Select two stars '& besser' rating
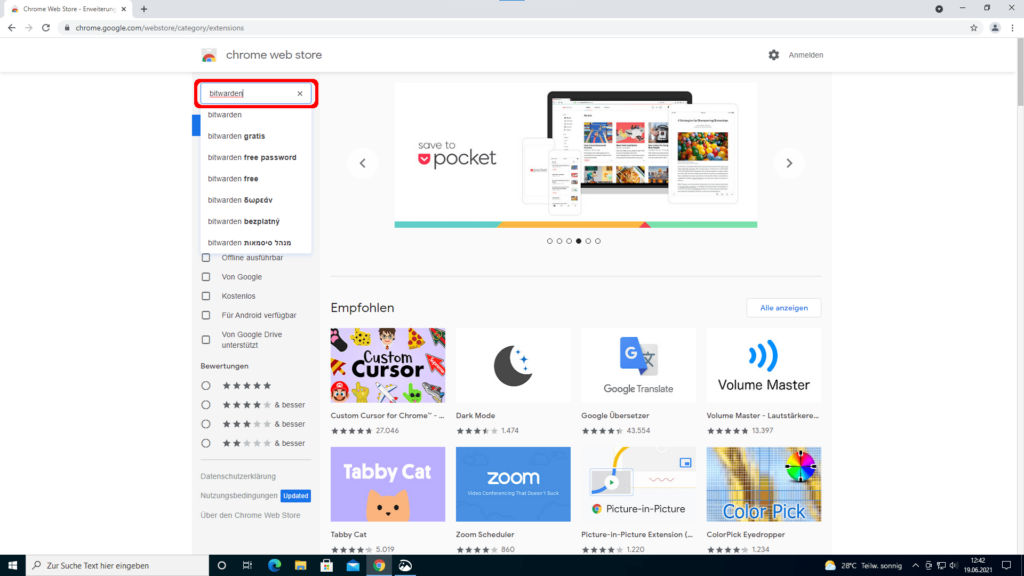Screen dimensions: 1024x576 click(x=206, y=443)
